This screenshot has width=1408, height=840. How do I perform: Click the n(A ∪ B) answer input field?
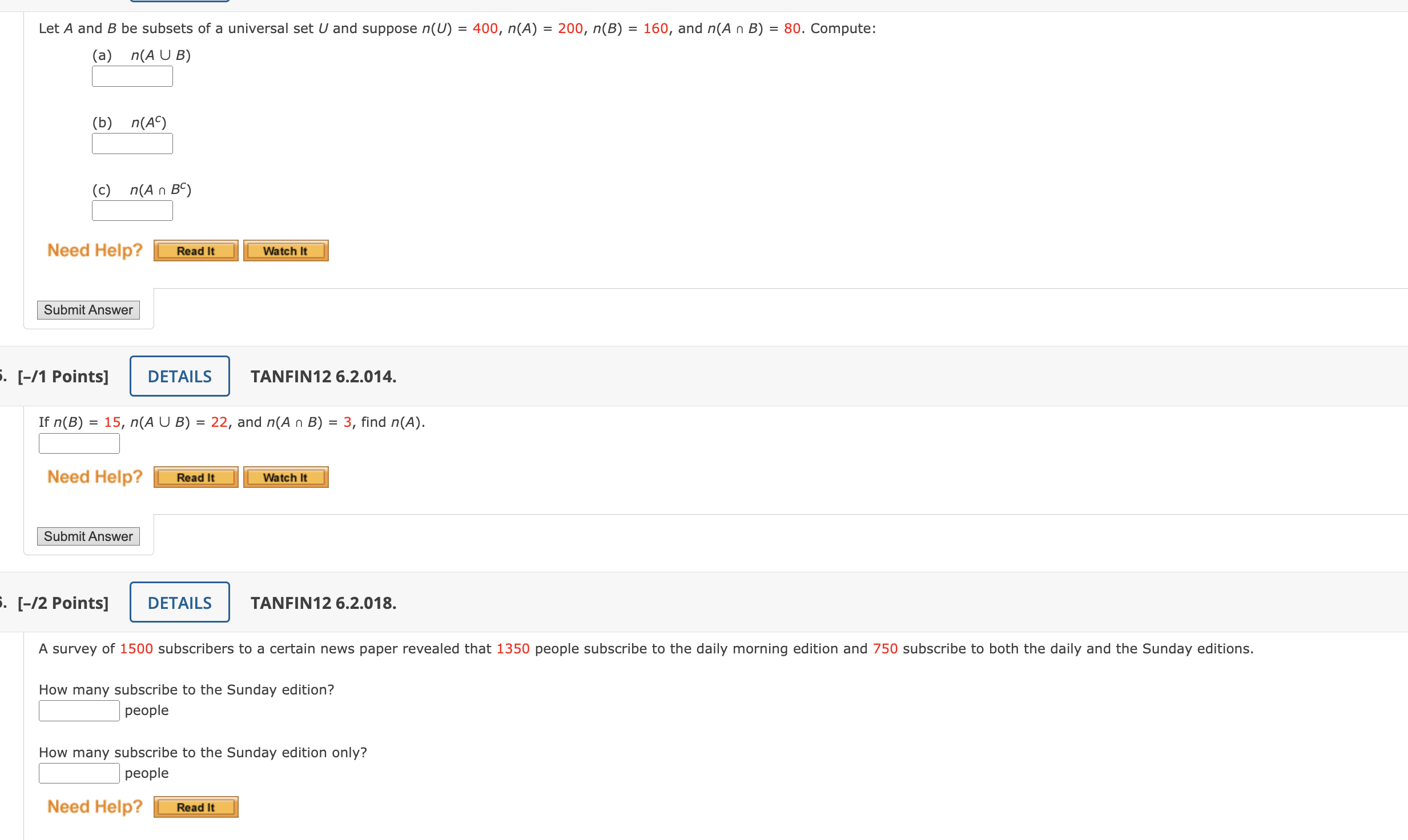132,76
